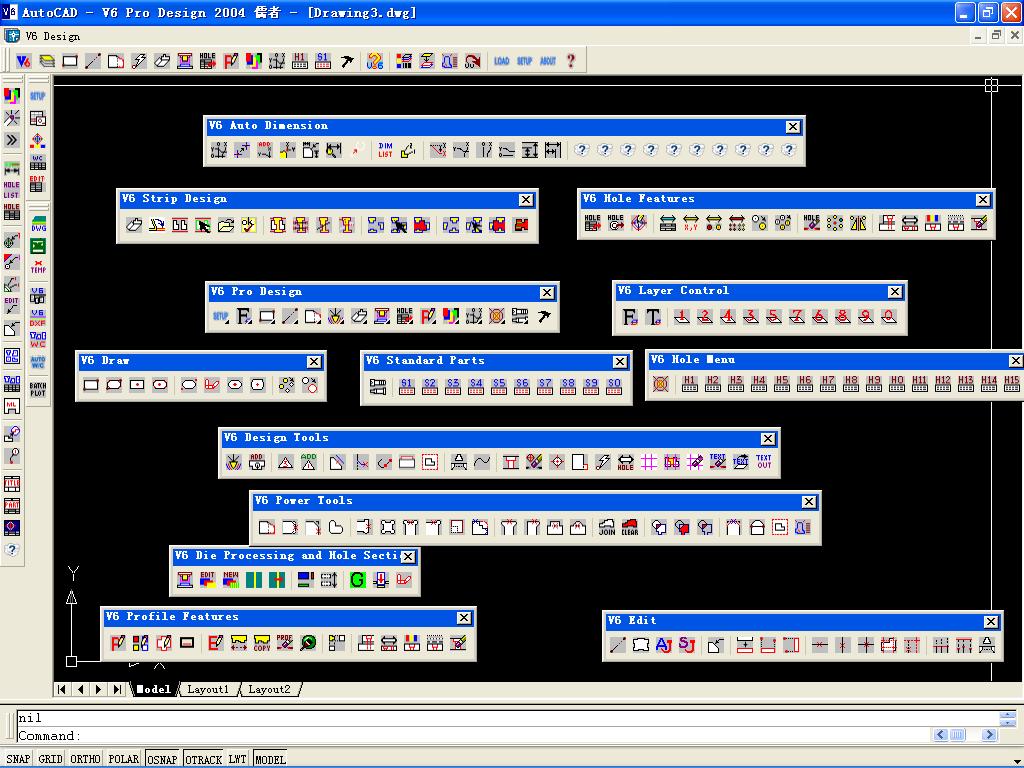The width and height of the screenshot is (1024, 768).
Task: Click the AJ icon in V6 Edit toolbar
Action: (x=664, y=645)
